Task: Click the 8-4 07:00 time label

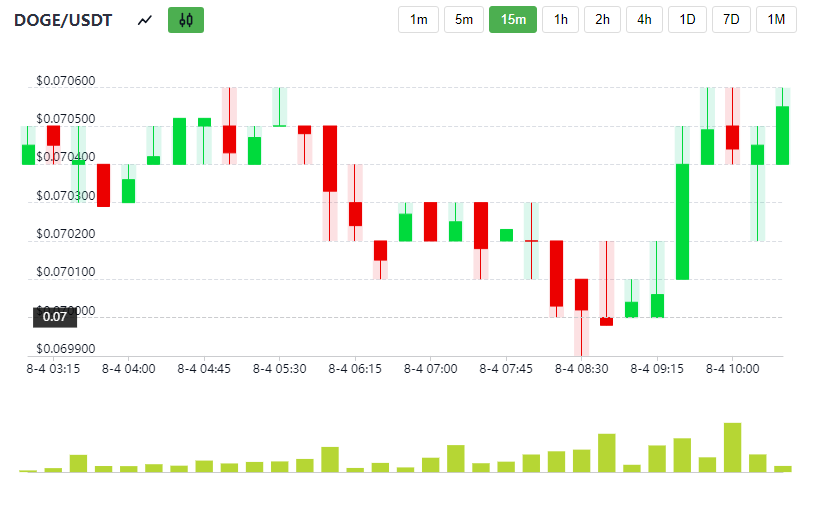Action: [430, 369]
